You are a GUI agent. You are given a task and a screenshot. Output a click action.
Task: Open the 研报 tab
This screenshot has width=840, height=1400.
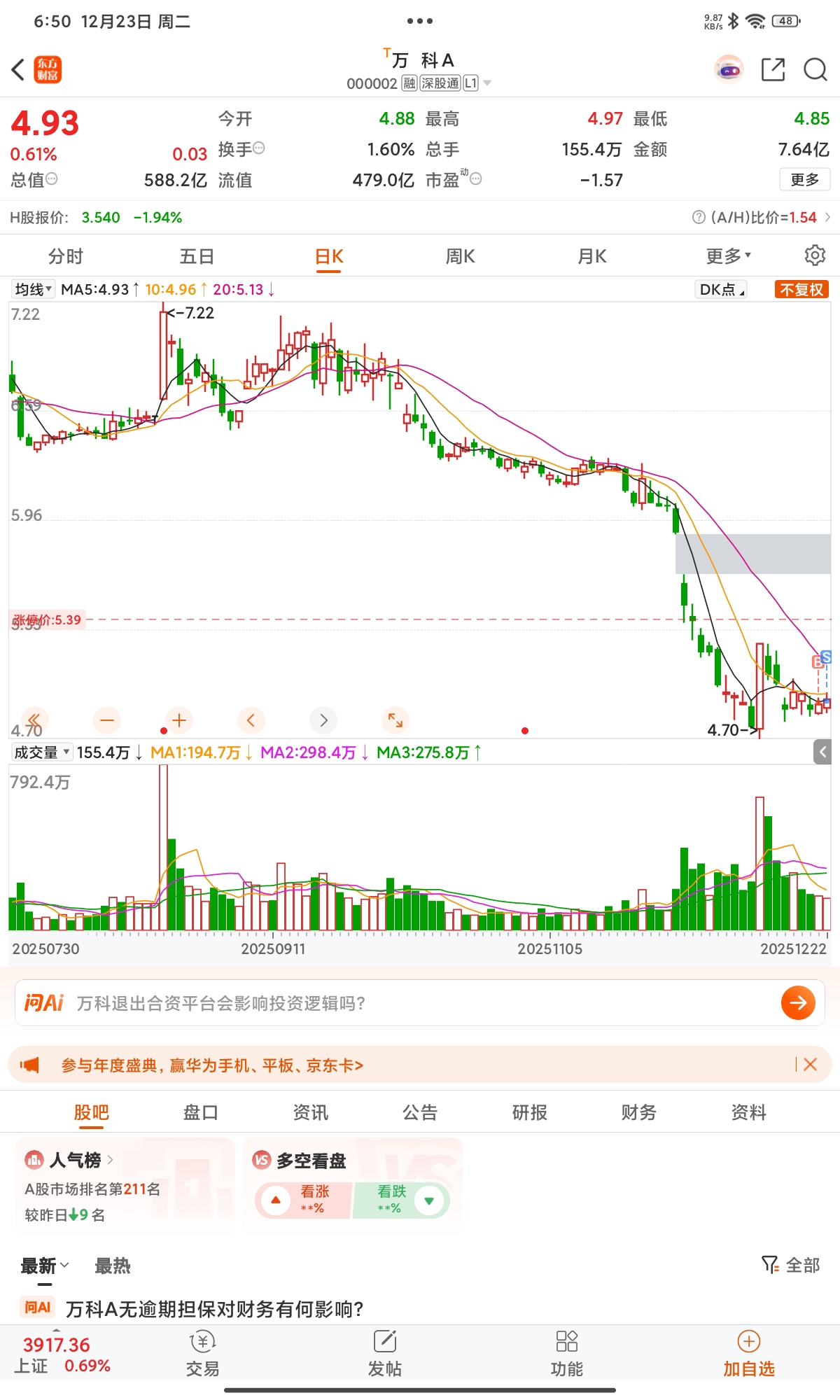click(529, 1112)
